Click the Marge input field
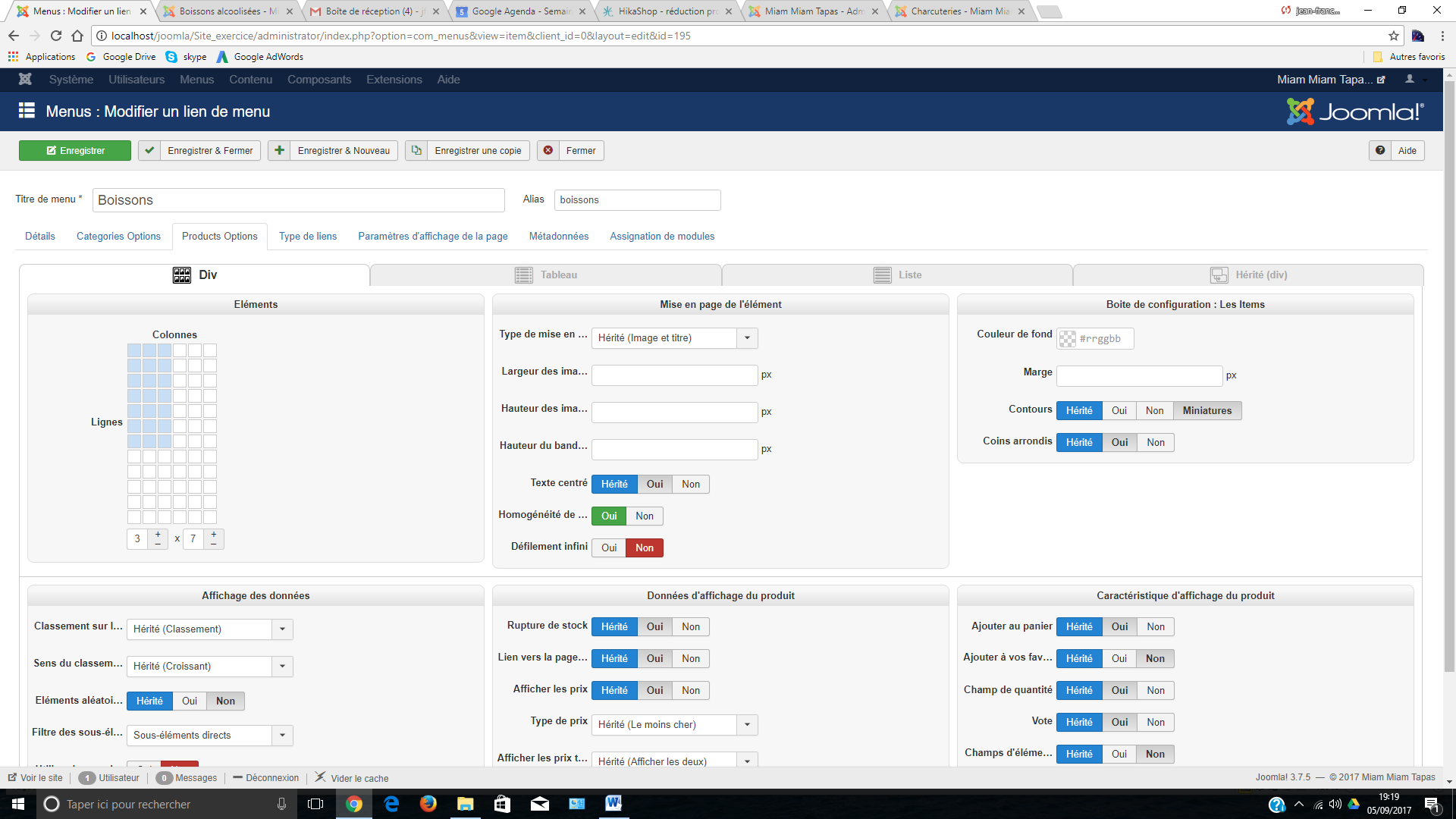1456x819 pixels. (x=1139, y=376)
